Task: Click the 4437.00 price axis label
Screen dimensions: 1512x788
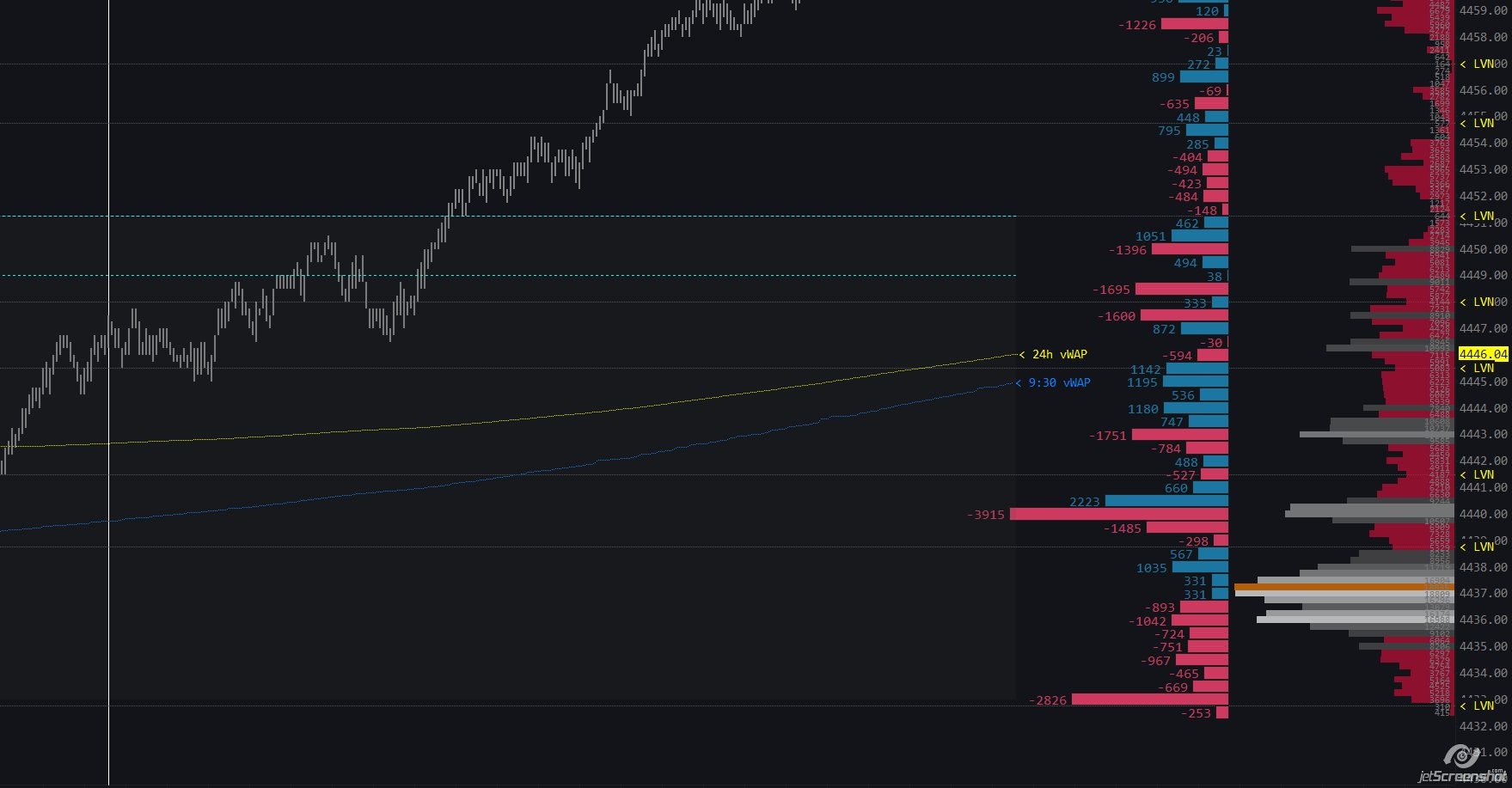Action: (1483, 593)
